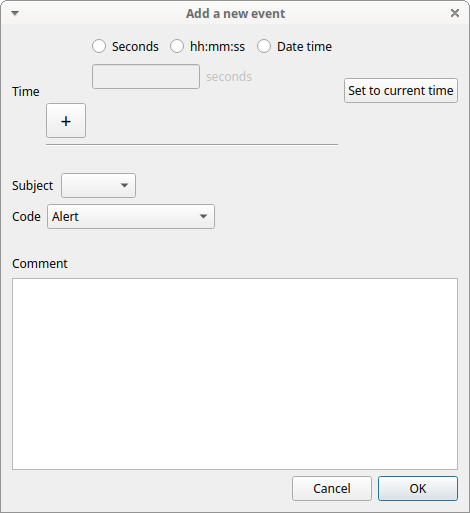Click inside the Comment text area
The image size is (470, 513).
coord(235,374)
